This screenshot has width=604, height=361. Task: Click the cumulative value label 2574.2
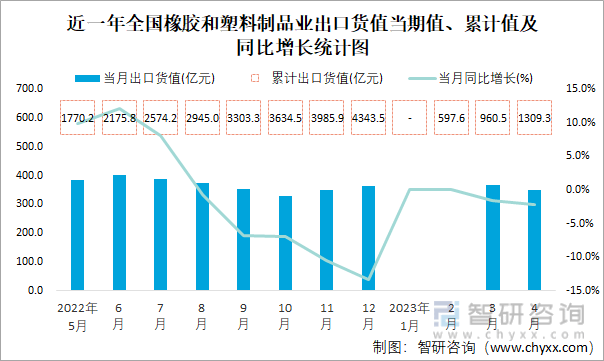tap(161, 118)
